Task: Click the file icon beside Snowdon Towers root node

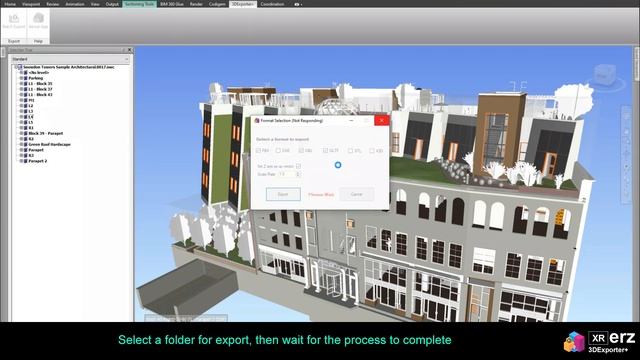Action: coord(20,67)
